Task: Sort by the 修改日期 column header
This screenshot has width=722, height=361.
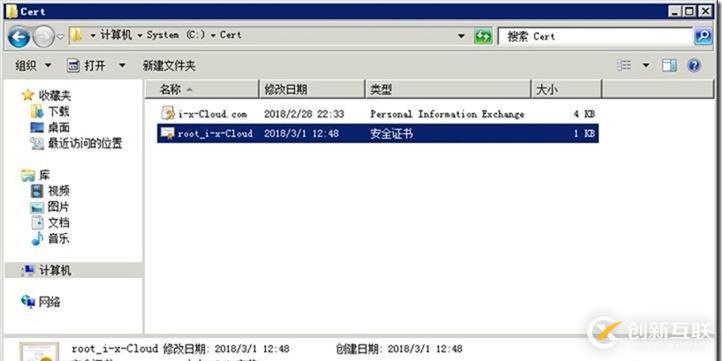Action: click(312, 89)
